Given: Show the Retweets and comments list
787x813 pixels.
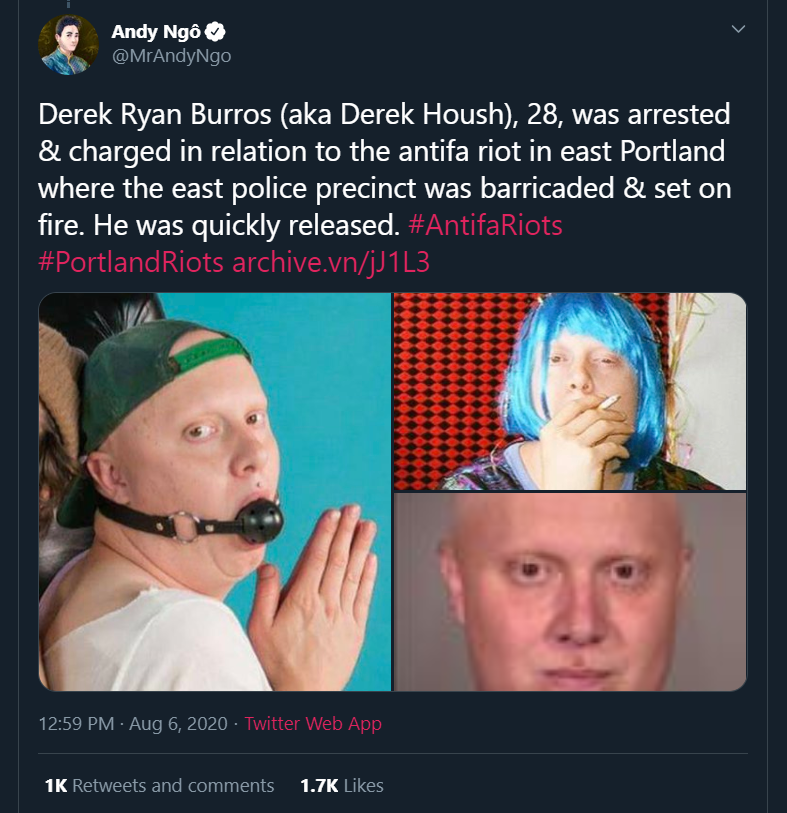Looking at the screenshot, I should [x=160, y=786].
